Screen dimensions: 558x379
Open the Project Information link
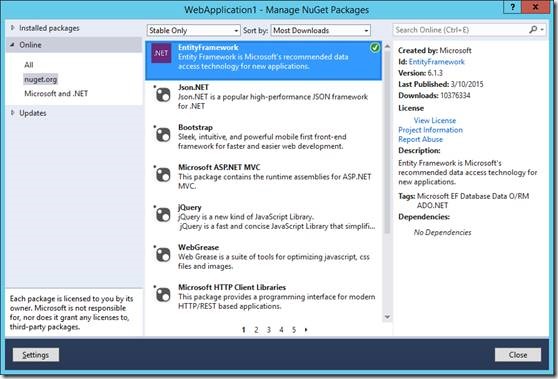coord(430,130)
